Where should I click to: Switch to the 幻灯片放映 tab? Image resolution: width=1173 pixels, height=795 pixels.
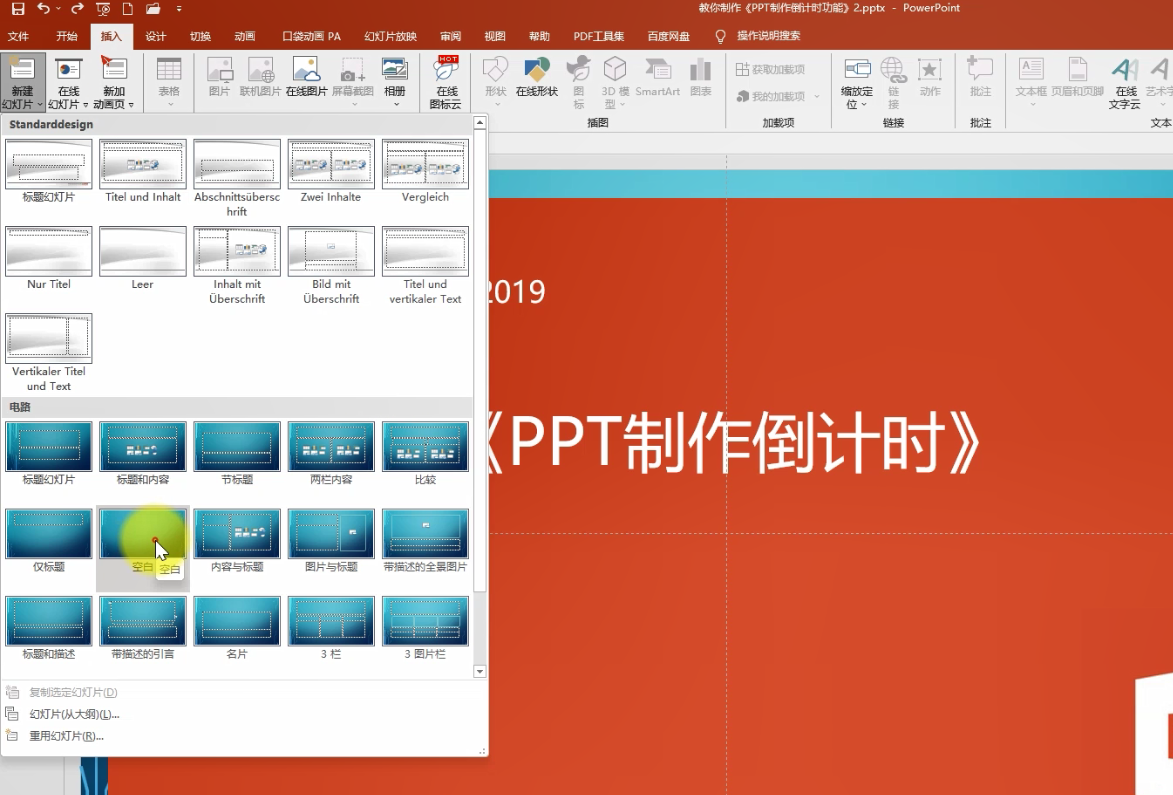(x=391, y=36)
